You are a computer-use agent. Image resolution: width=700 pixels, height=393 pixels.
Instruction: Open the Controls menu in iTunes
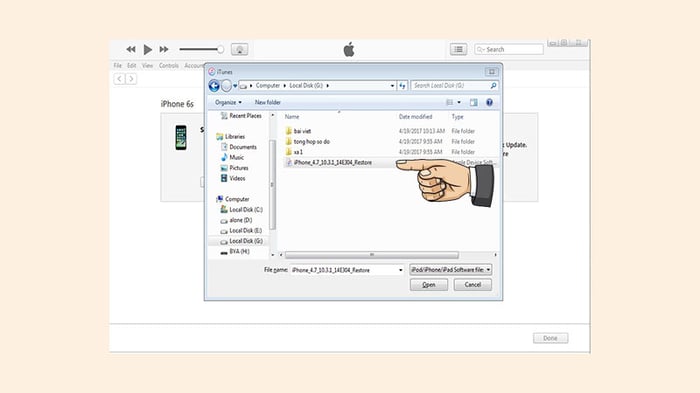coord(169,66)
